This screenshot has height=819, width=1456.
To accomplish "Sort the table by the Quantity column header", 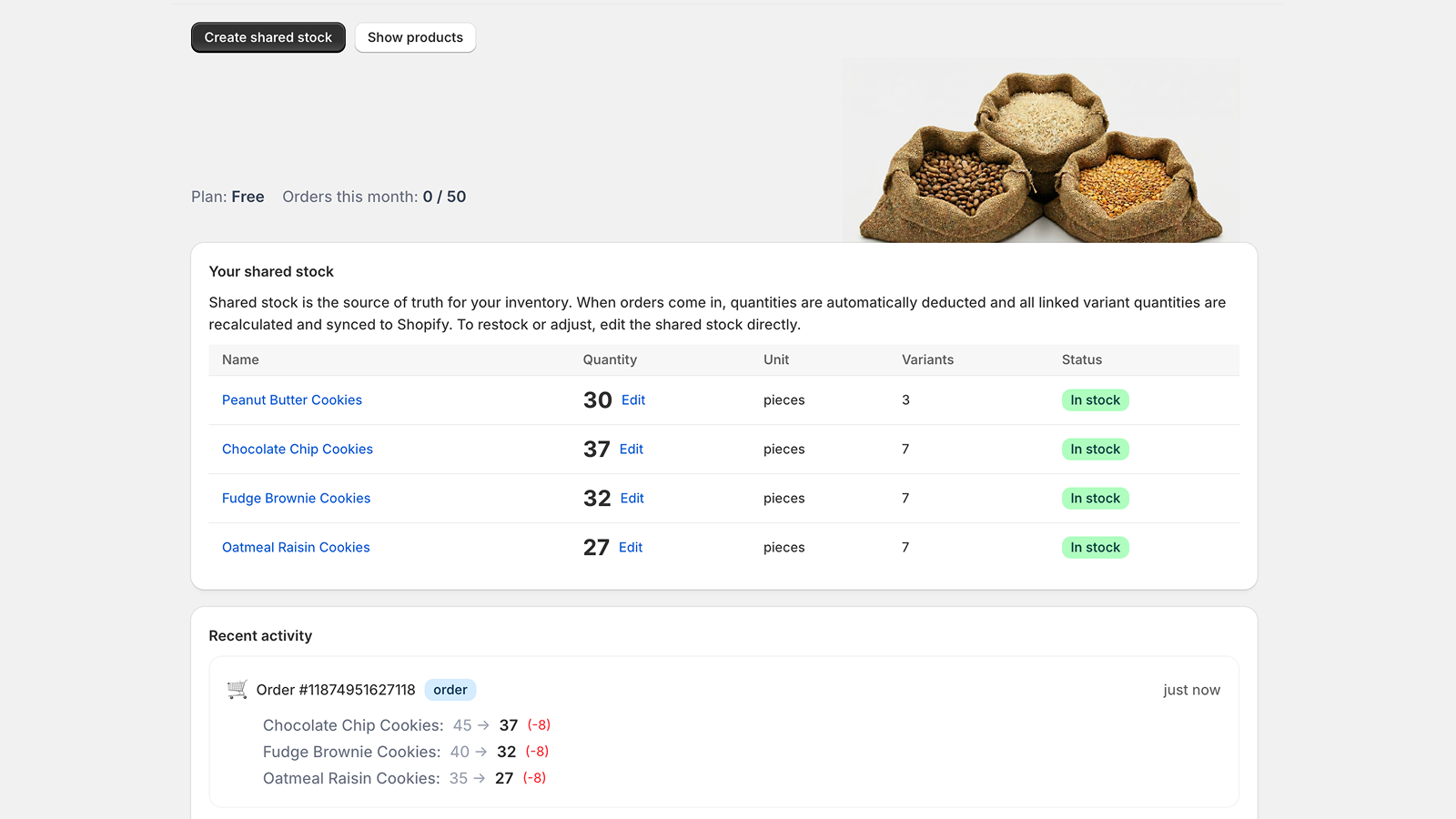I will [x=610, y=359].
